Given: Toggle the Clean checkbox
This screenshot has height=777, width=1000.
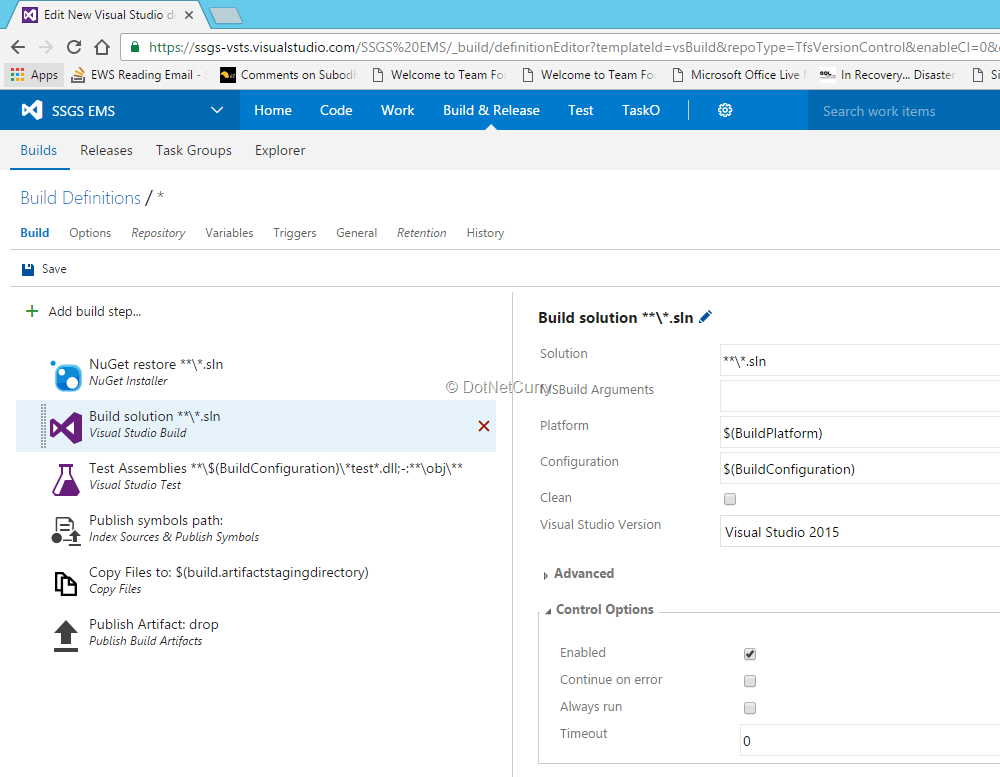Looking at the screenshot, I should tap(730, 499).
